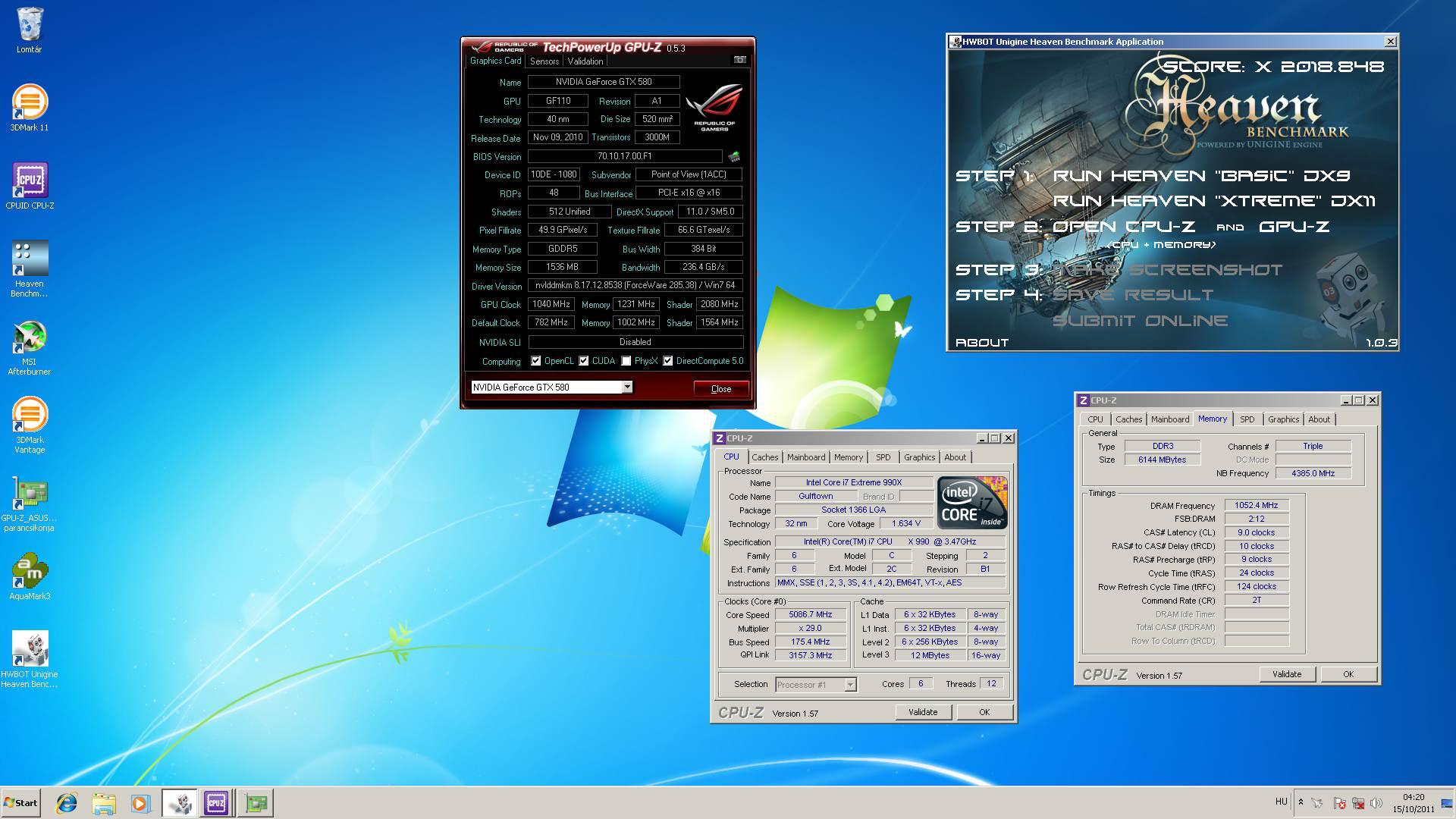
Task: Click the BIOS Version field in GPU-Z
Action: (x=625, y=156)
